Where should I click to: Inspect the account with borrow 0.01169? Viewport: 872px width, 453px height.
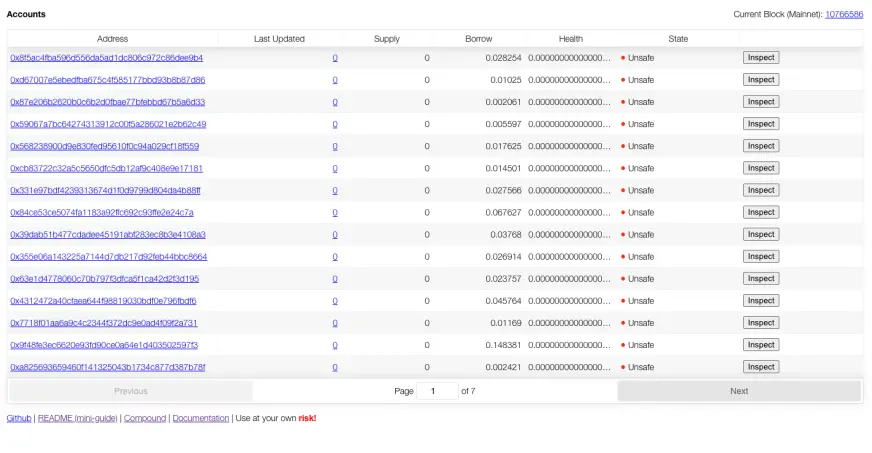[x=761, y=323]
